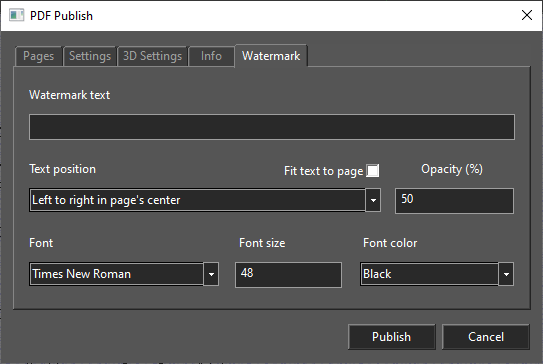Viewport: 543px width, 364px height.
Task: Enable the Fit text to page checkbox
Action: pos(373,171)
